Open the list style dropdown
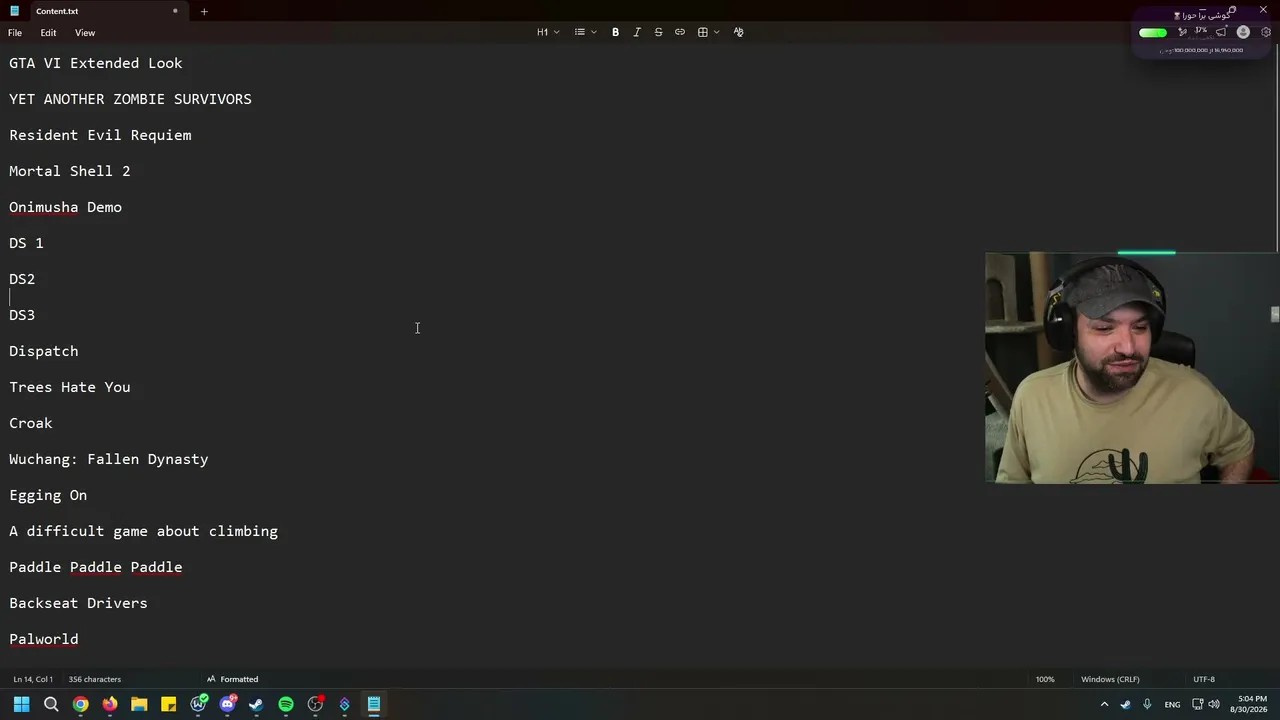Viewport: 1280px width, 720px height. click(x=585, y=32)
